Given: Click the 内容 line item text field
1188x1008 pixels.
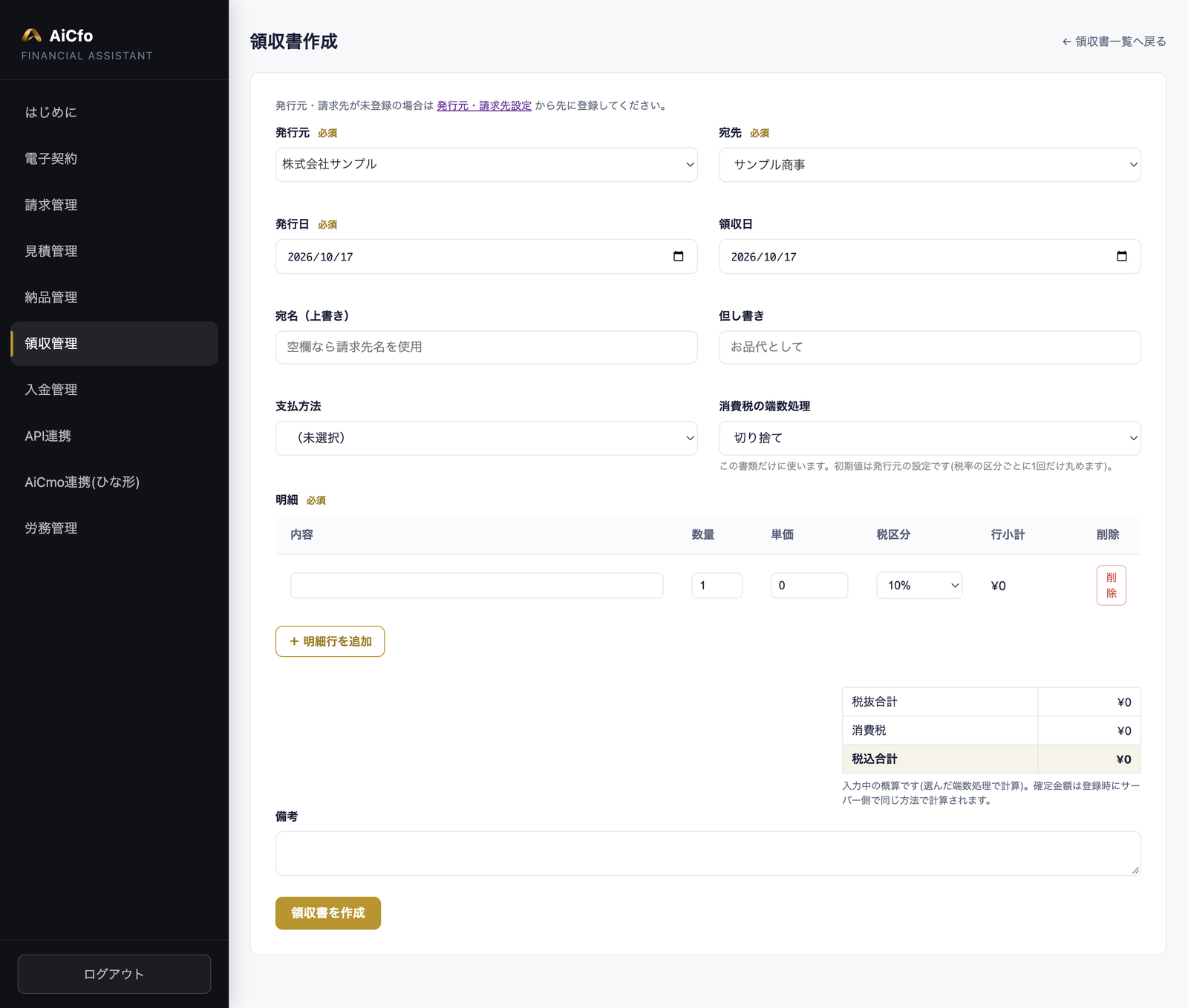Looking at the screenshot, I should [477, 586].
